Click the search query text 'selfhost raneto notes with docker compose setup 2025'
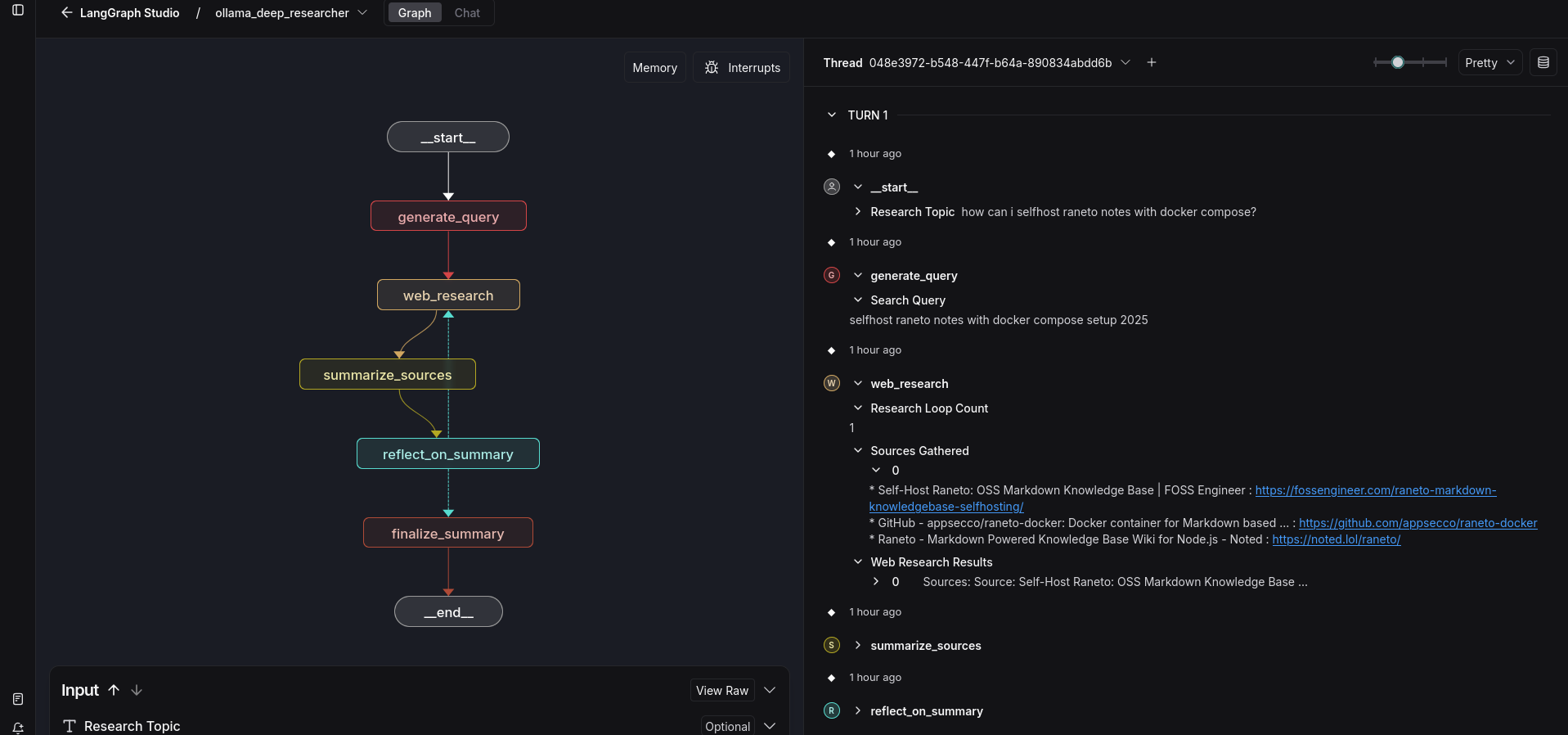This screenshot has width=1568, height=735. (x=999, y=320)
